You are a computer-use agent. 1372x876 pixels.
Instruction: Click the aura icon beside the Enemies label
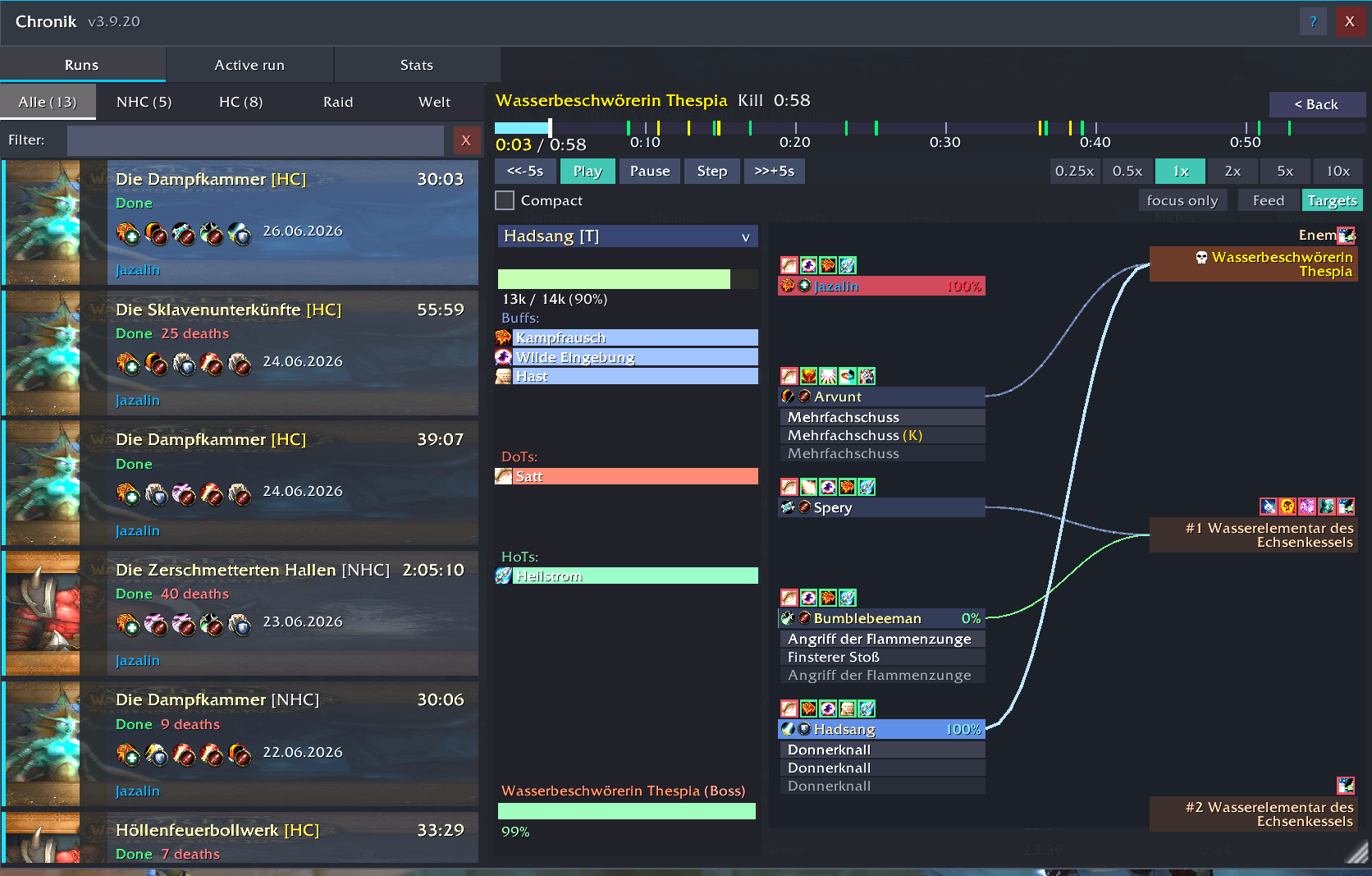click(x=1346, y=236)
